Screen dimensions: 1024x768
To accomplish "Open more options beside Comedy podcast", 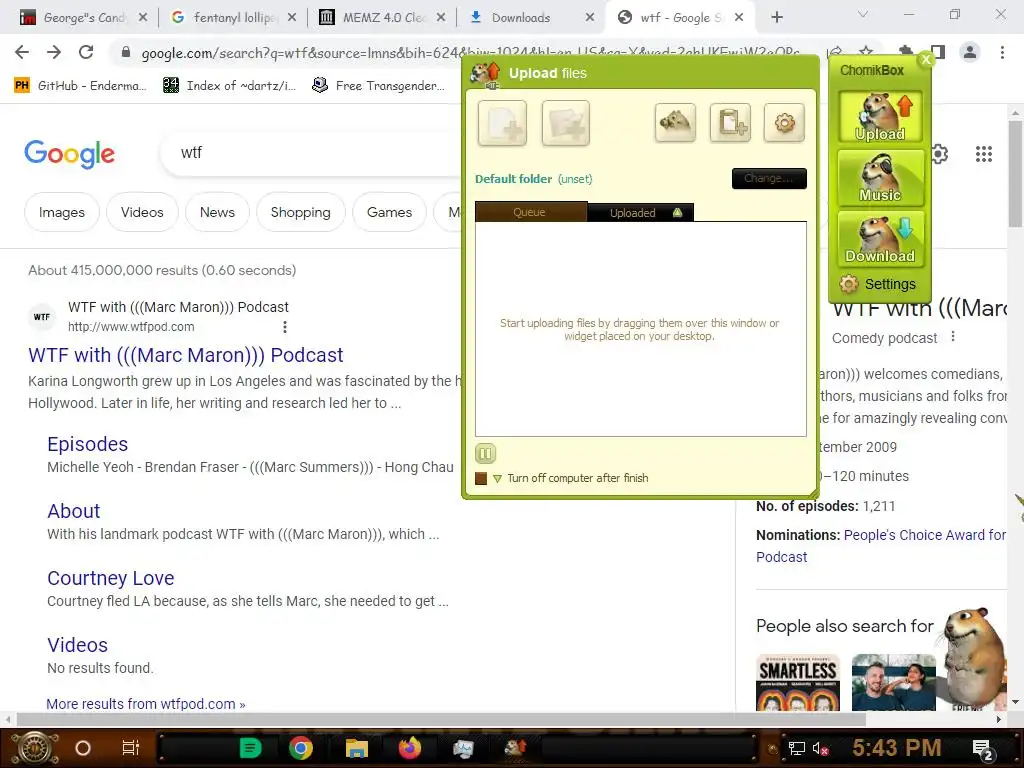I will pos(953,337).
